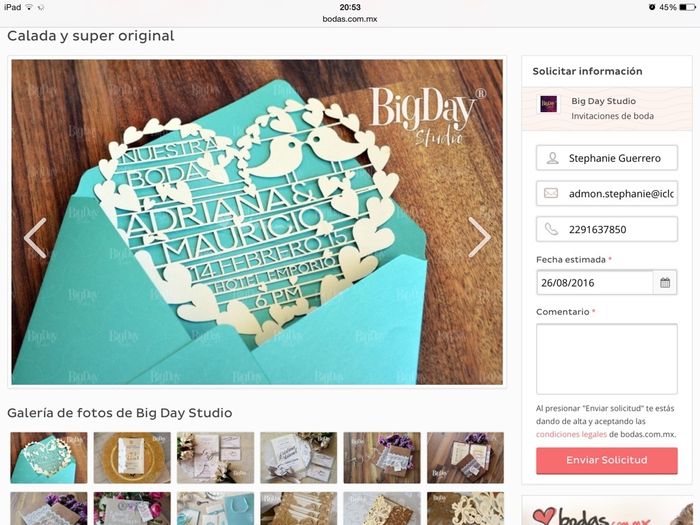This screenshot has width=700, height=525.
Task: Go to next photo with right arrow
Action: click(480, 237)
